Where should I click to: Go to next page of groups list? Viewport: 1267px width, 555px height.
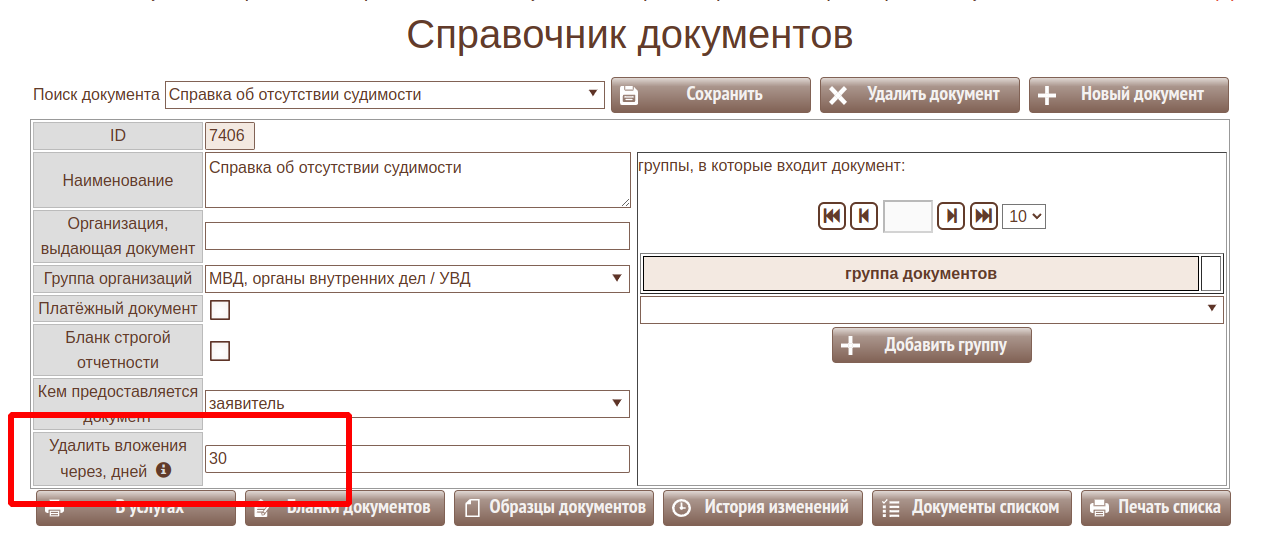[952, 216]
